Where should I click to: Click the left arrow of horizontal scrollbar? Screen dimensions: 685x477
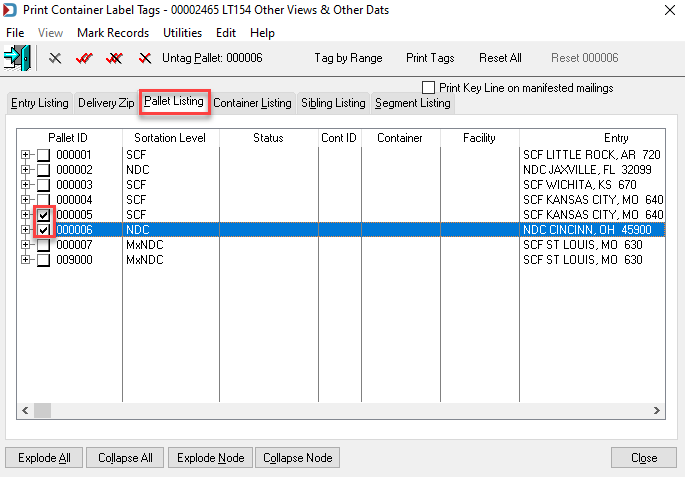coord(25,411)
